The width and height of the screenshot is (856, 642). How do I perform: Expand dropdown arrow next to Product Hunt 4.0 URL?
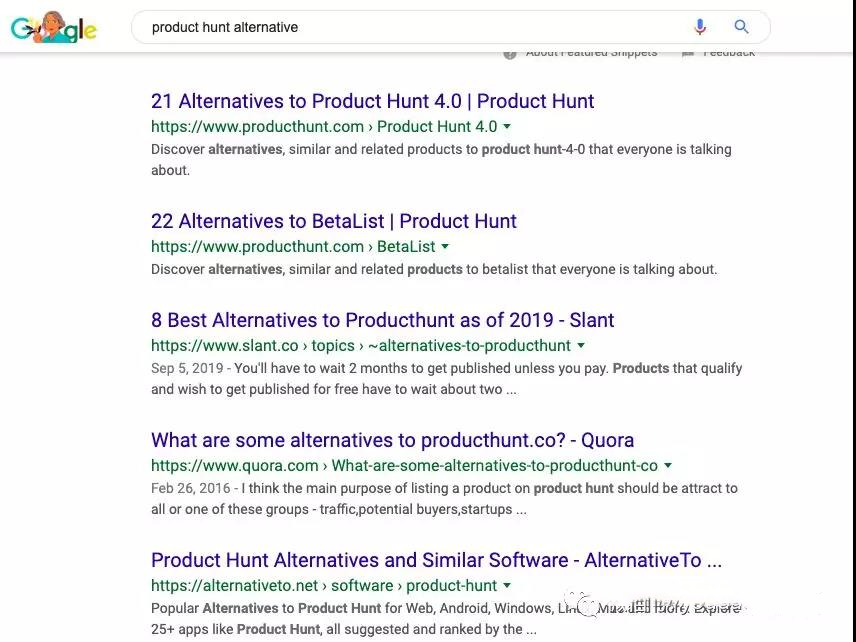[x=507, y=127]
